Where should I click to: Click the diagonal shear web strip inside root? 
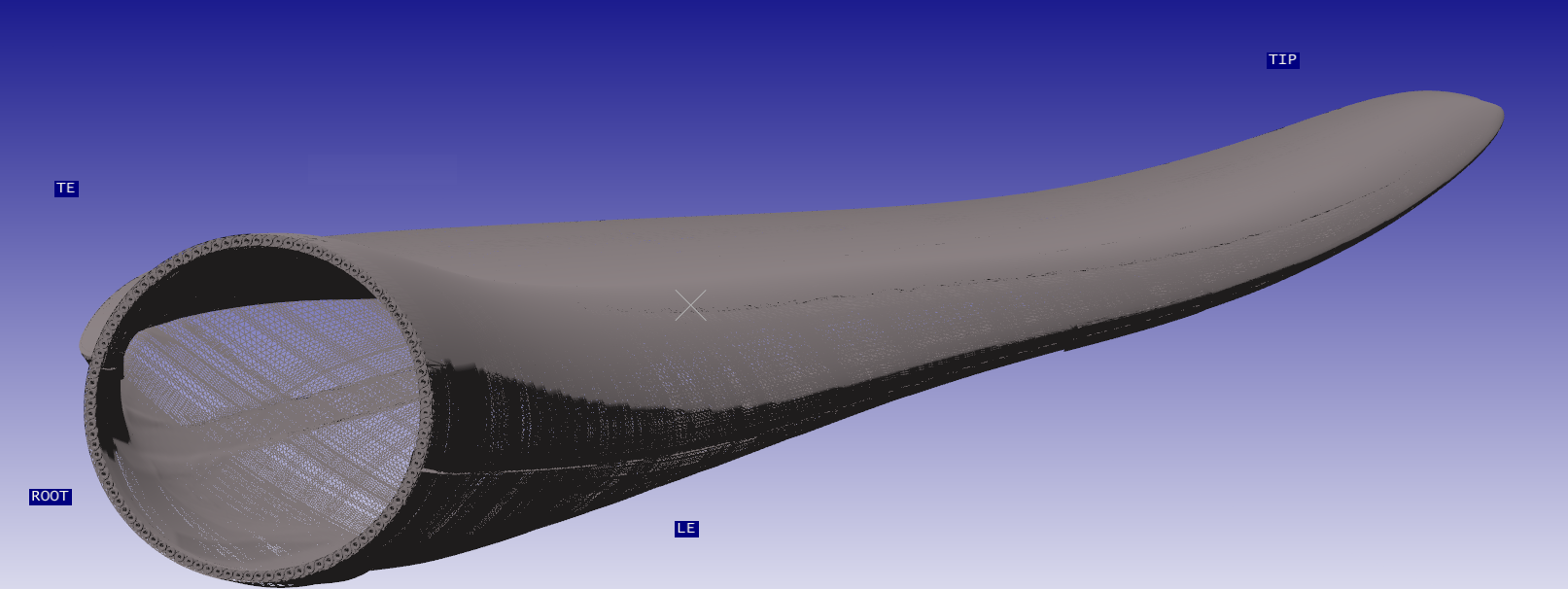pyautogui.click(x=292, y=408)
